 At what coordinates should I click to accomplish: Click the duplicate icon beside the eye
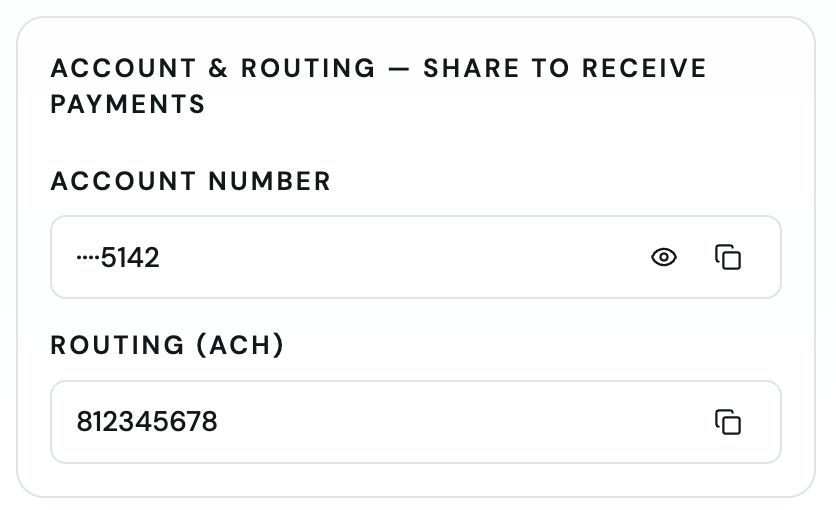pyautogui.click(x=728, y=257)
